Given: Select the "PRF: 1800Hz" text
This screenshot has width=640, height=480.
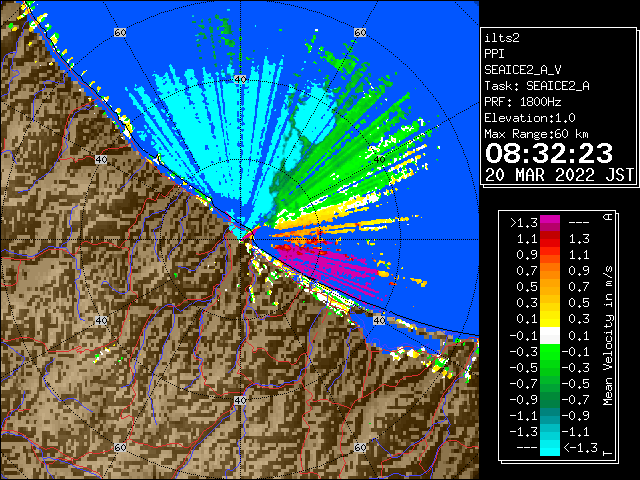Looking at the screenshot, I should click(523, 102).
